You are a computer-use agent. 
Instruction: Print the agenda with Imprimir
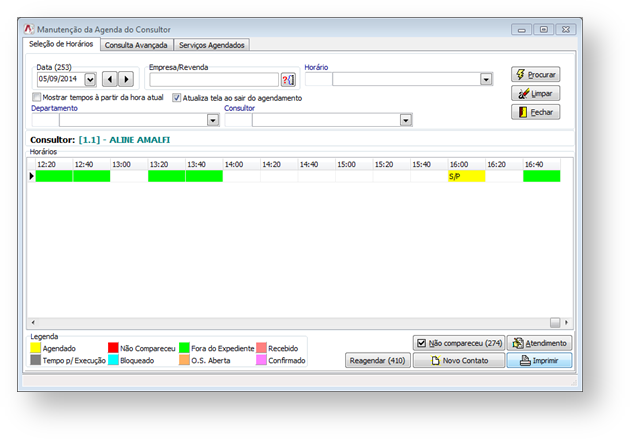point(539,360)
